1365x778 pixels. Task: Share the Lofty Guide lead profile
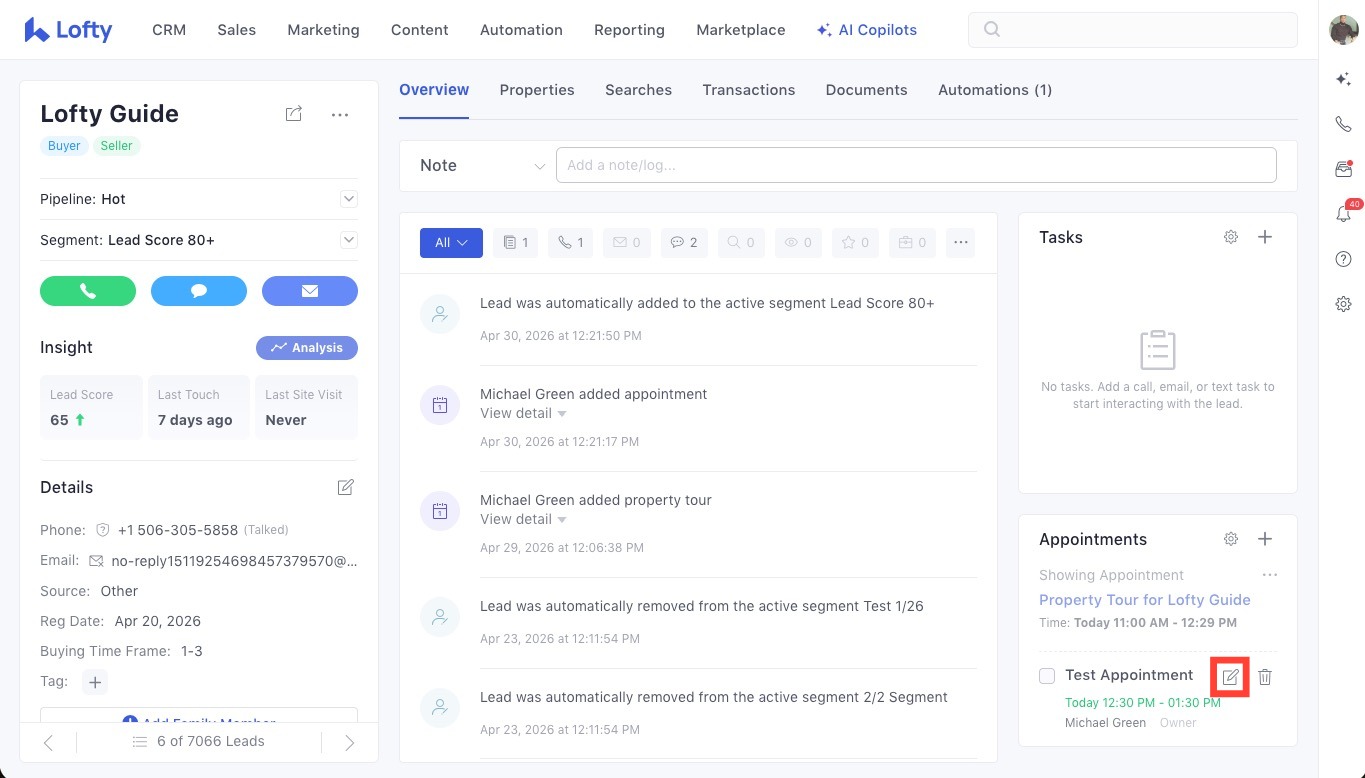(x=293, y=114)
